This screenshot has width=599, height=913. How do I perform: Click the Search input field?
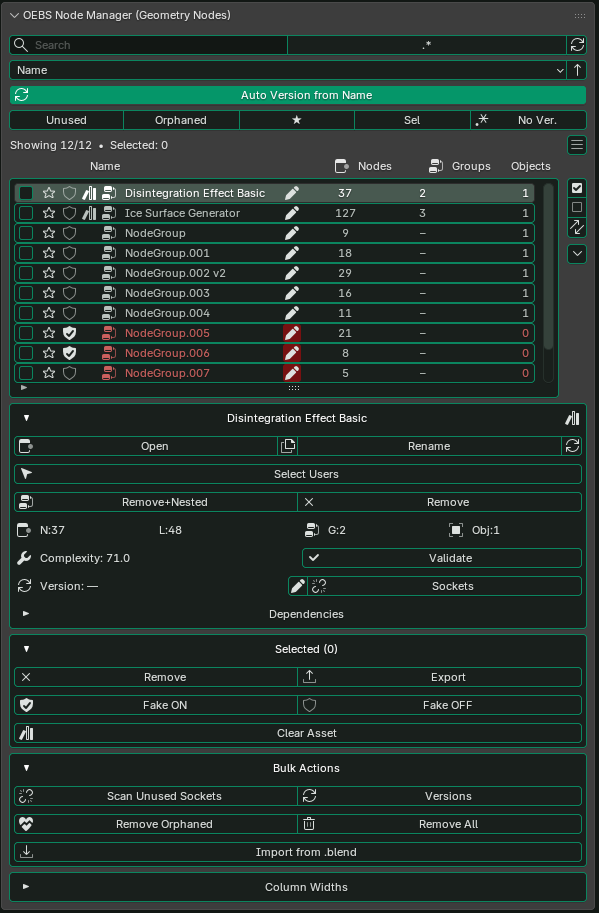(x=148, y=45)
